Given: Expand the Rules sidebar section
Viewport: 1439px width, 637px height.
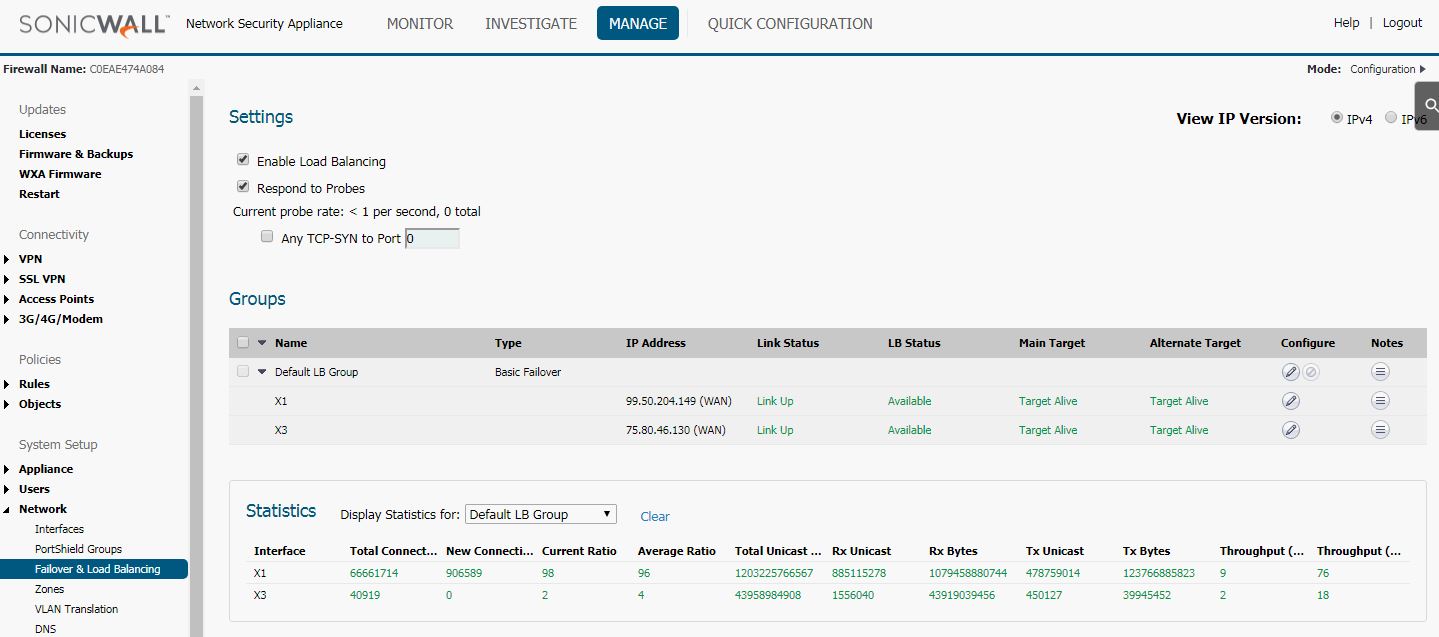Looking at the screenshot, I should coord(7,384).
